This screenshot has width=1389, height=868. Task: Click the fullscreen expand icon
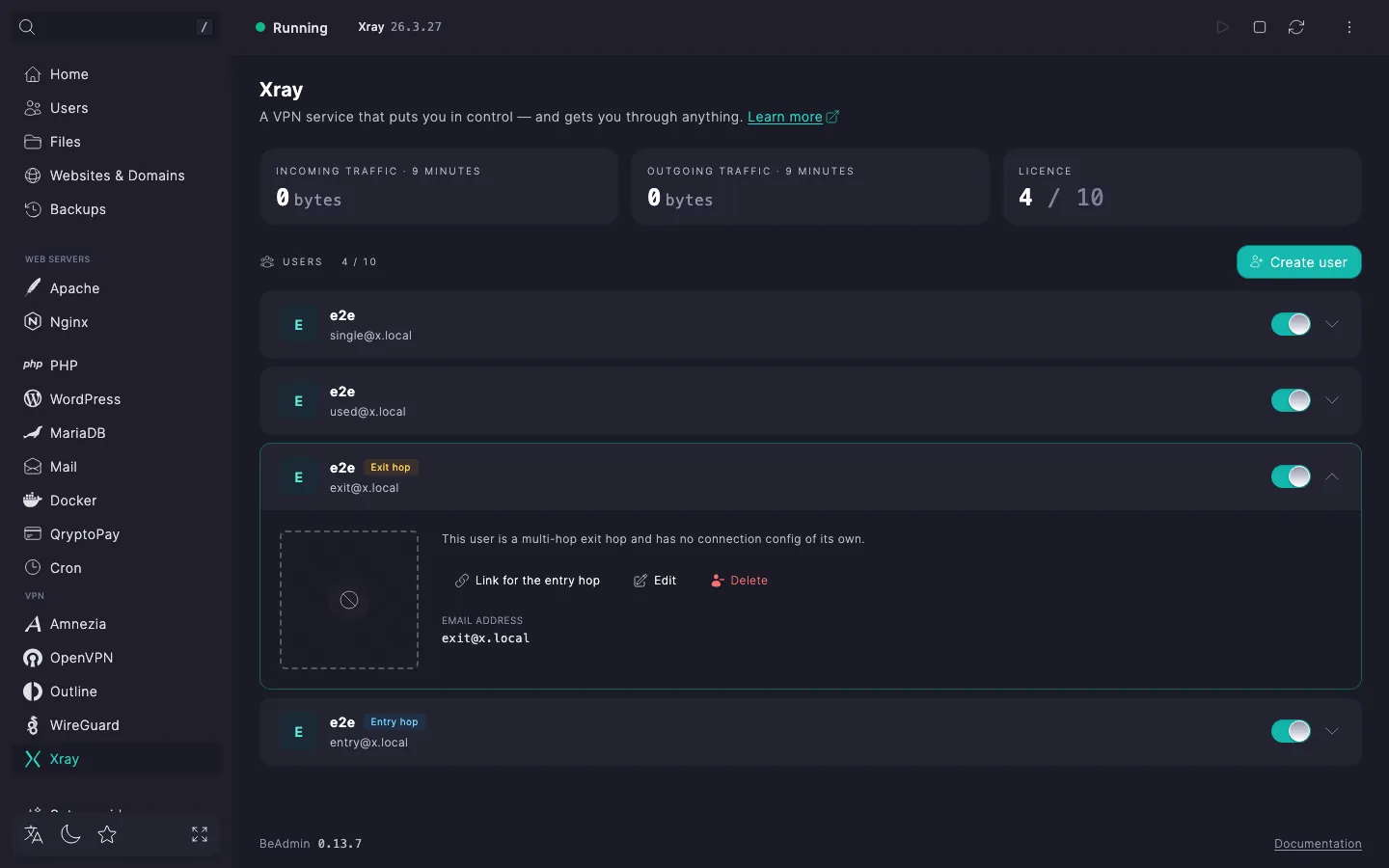click(200, 834)
